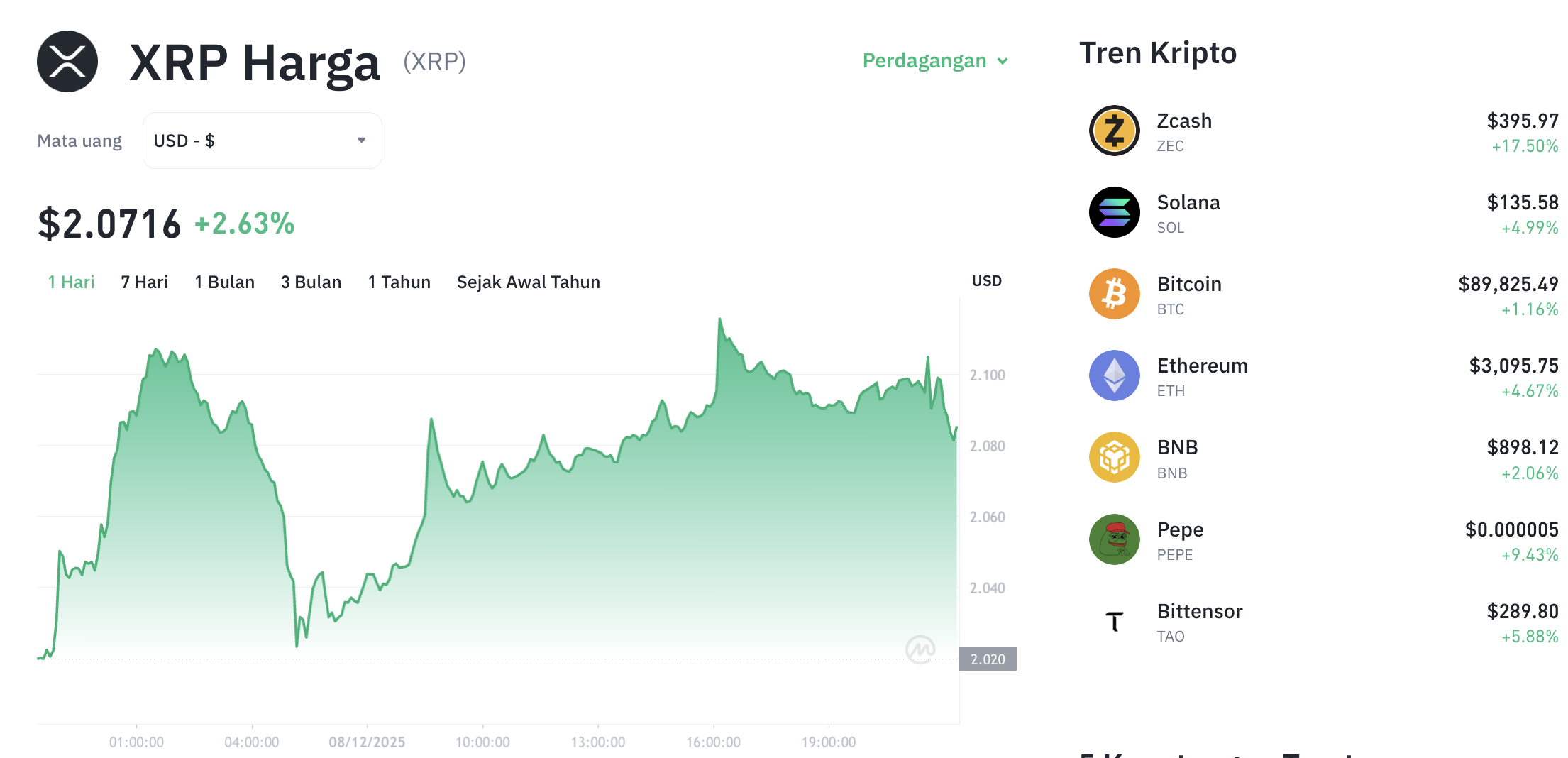Click the Zcash price link
1568x758 pixels.
[x=1525, y=121]
